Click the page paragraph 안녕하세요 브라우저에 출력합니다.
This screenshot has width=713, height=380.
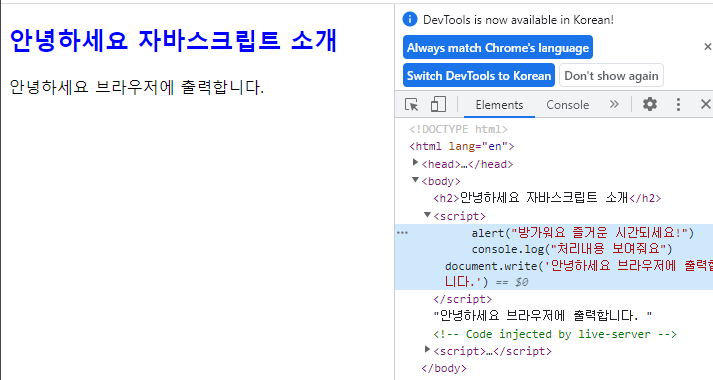coord(136,86)
